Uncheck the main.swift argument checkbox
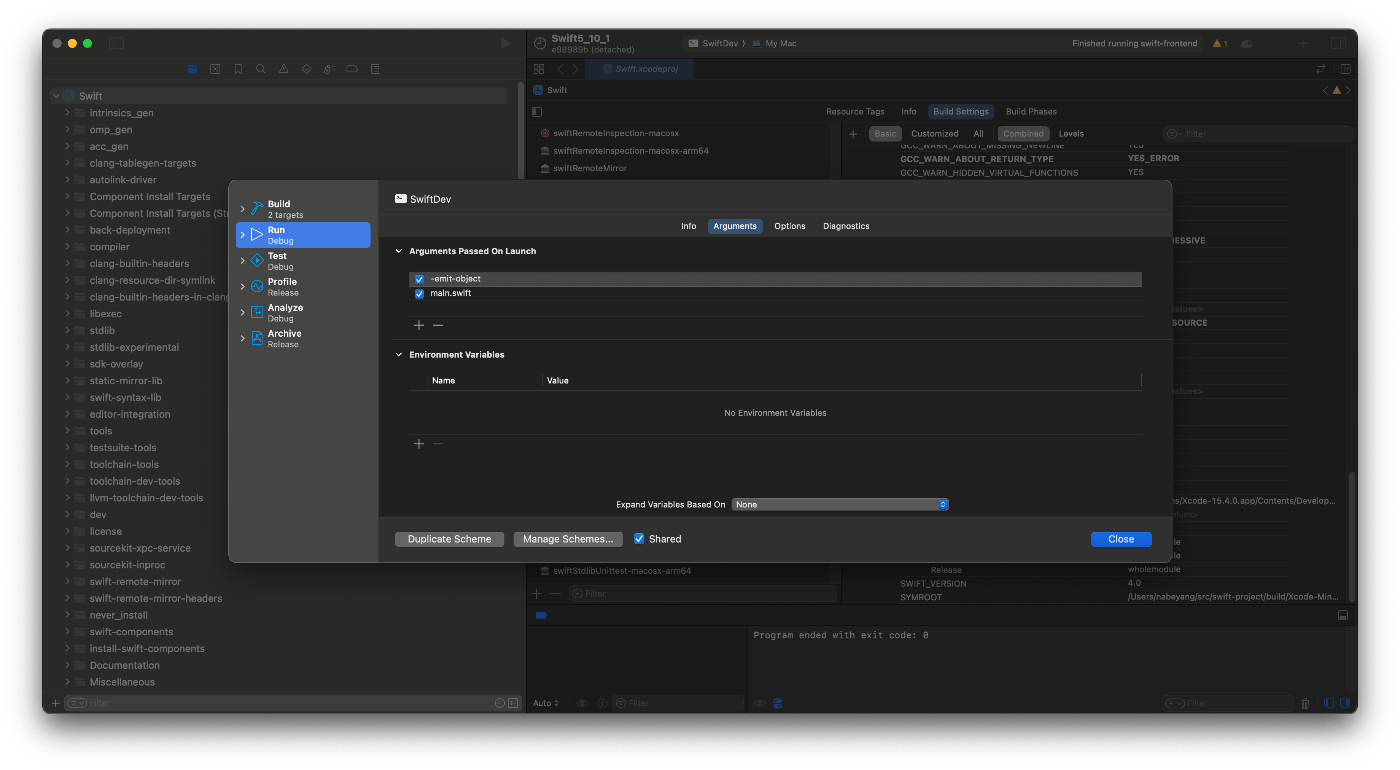 420,294
